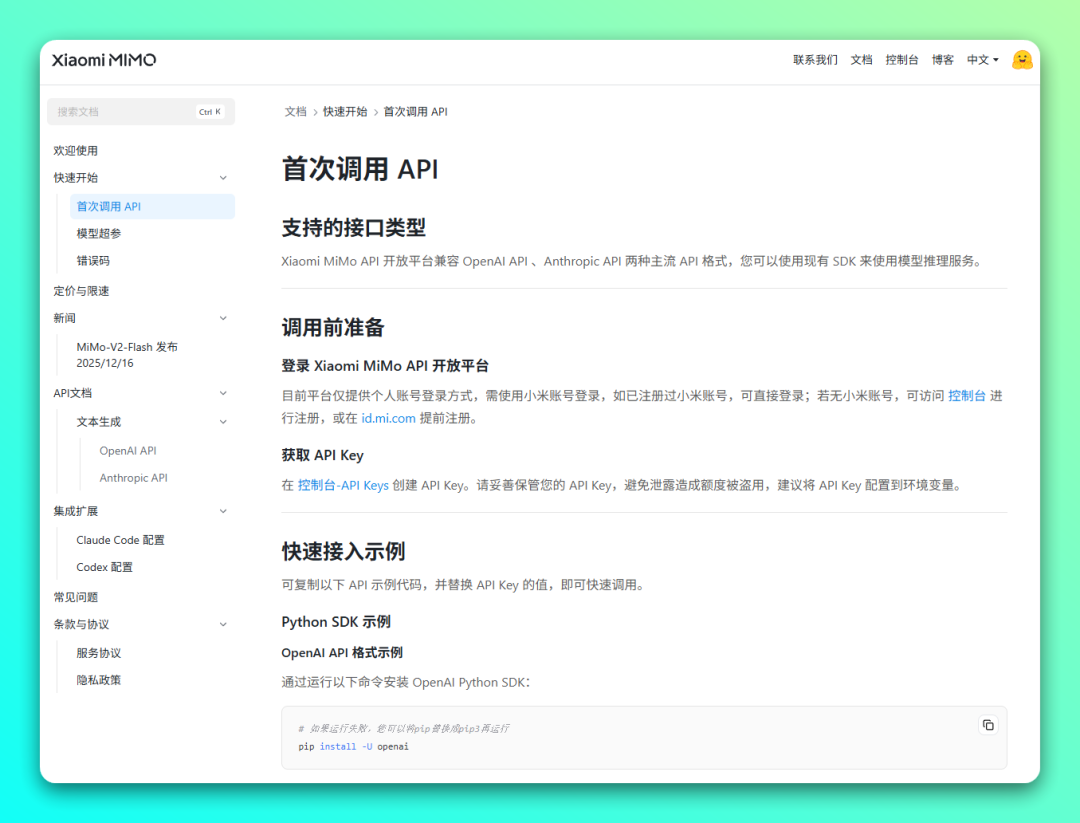The height and width of the screenshot is (823, 1080).
Task: Collapse the 集成扩展 sidebar section
Action: [x=223, y=511]
